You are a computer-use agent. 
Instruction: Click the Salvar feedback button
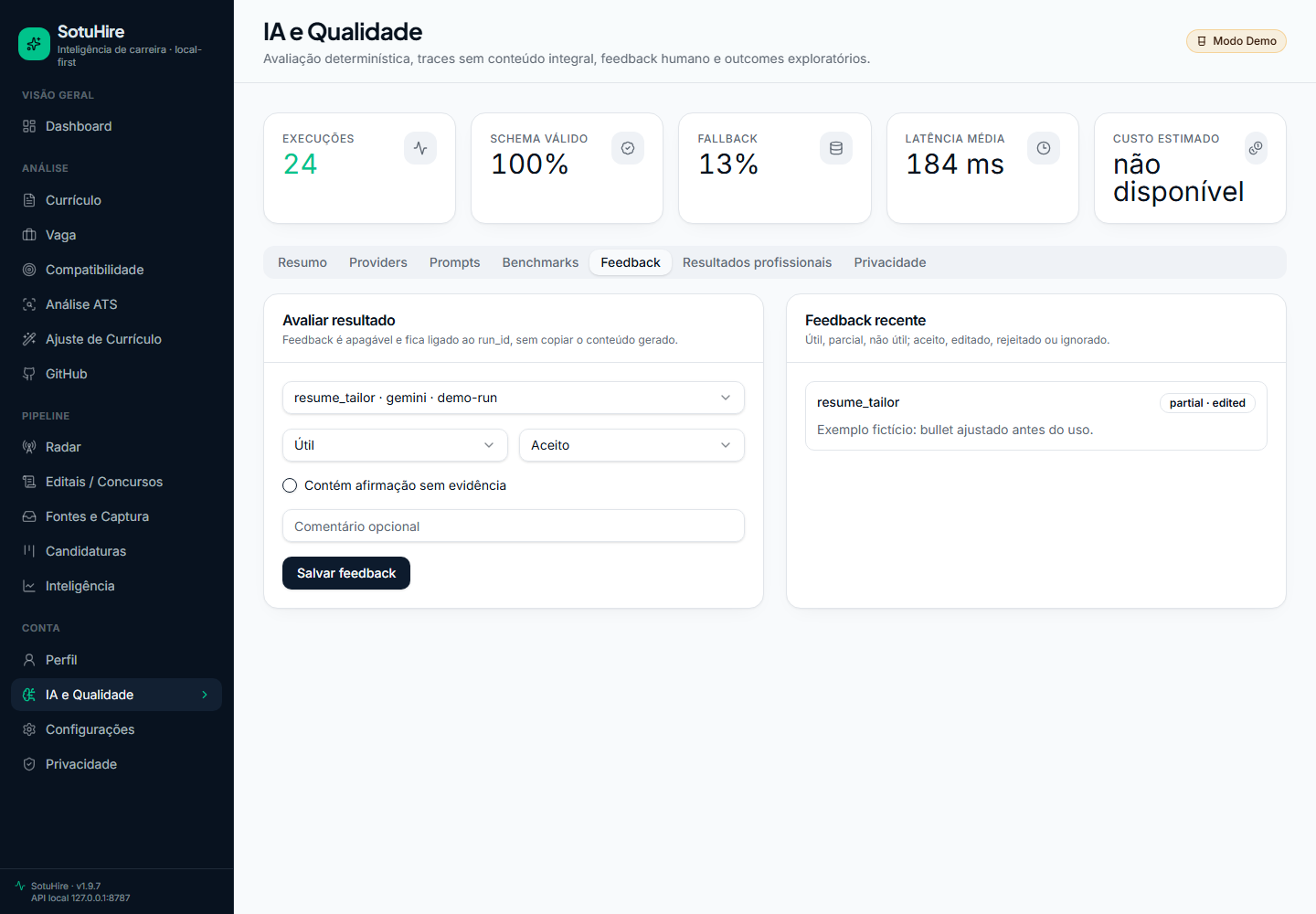pos(346,573)
